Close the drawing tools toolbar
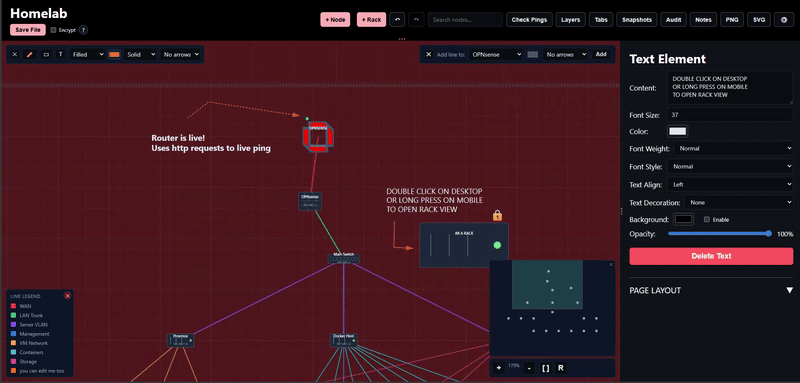 [15, 54]
